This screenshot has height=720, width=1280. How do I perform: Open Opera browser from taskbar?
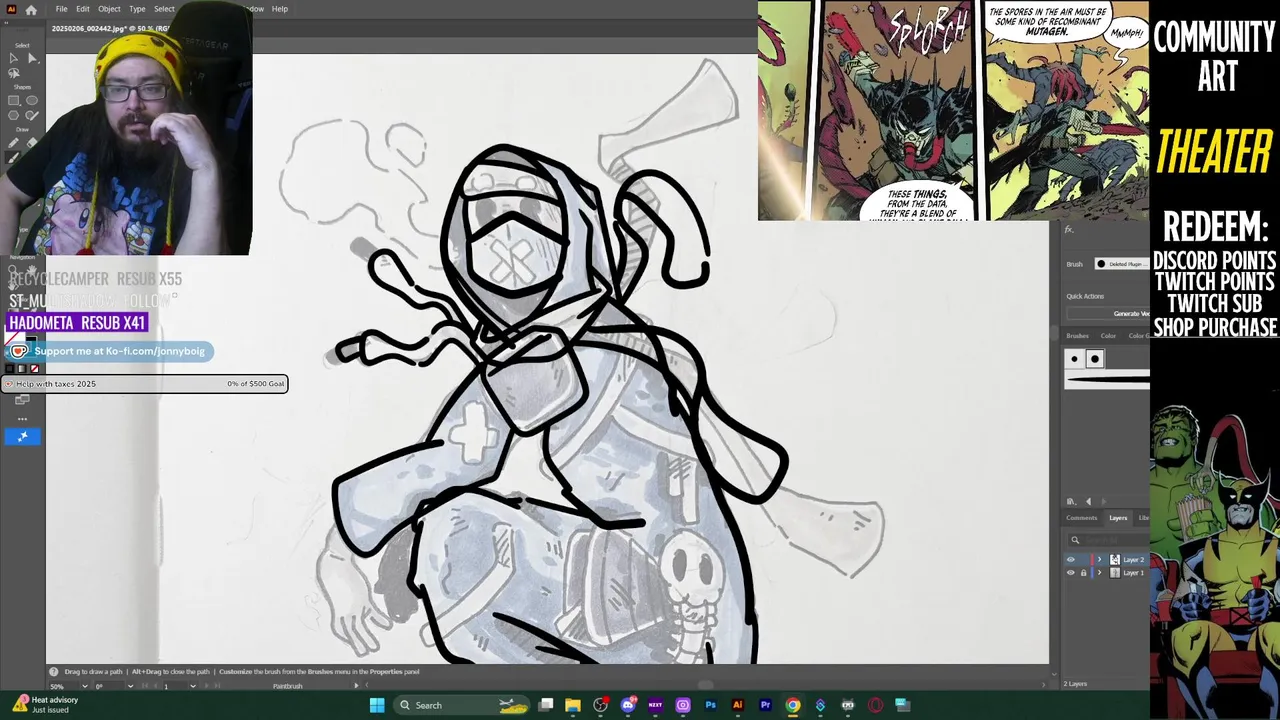coord(875,705)
